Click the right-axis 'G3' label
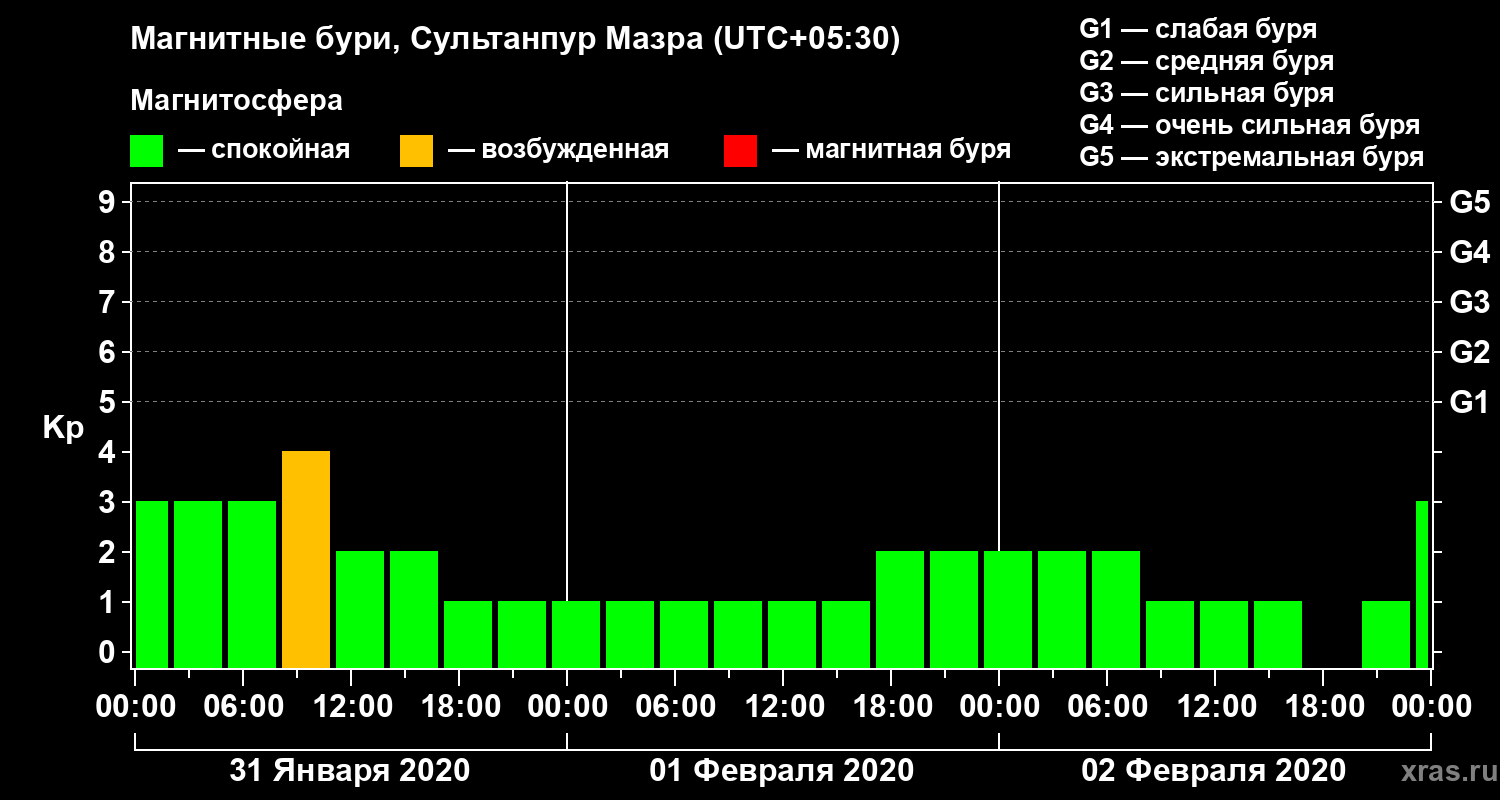This screenshot has width=1500, height=800. (1469, 302)
